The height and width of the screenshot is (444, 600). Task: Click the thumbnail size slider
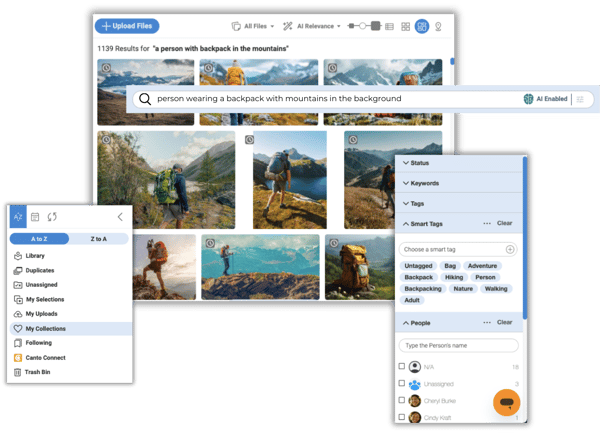(x=365, y=26)
